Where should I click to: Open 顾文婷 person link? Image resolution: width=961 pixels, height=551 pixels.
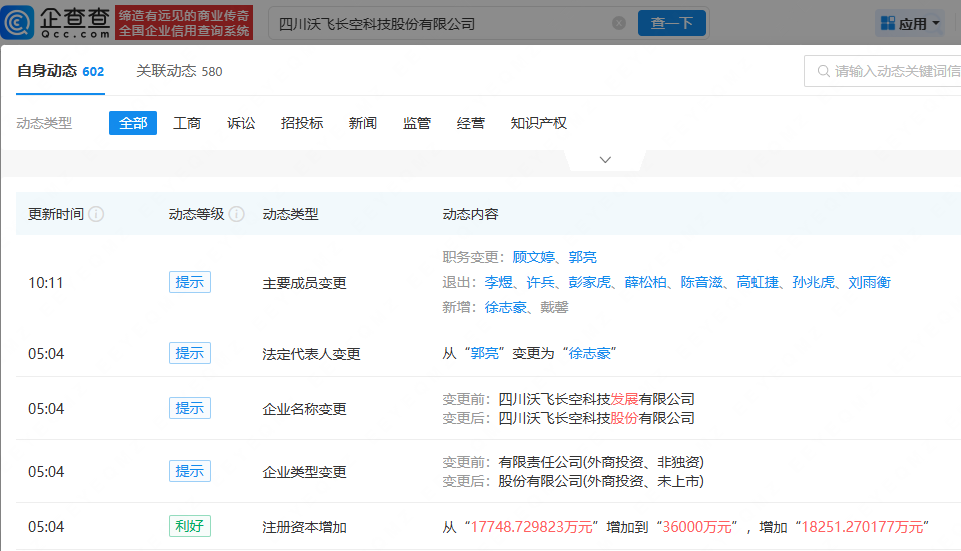(x=534, y=257)
